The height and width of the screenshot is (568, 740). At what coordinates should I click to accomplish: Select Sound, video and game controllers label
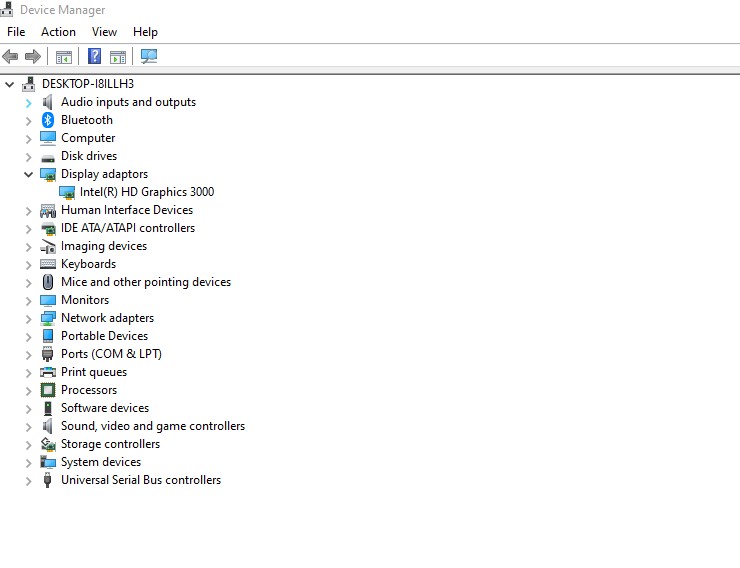pos(153,426)
